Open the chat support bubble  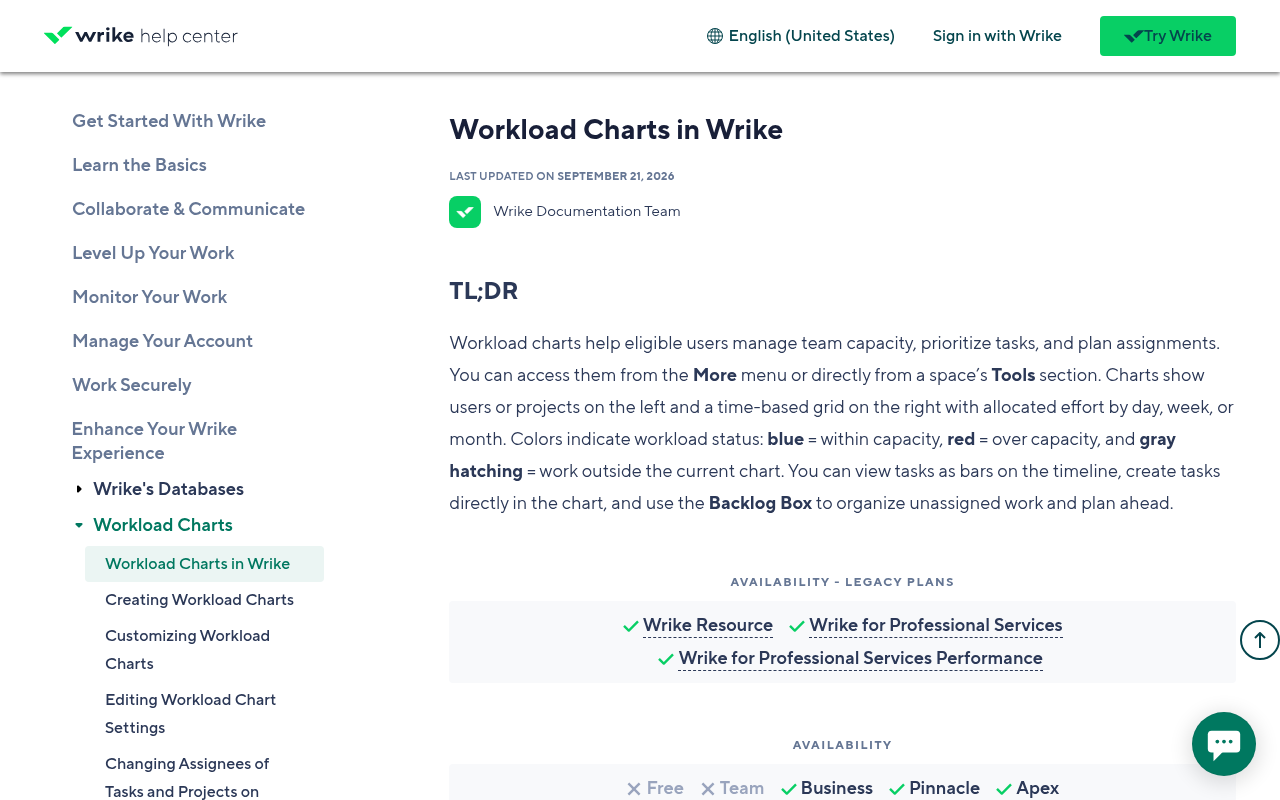tap(1224, 744)
